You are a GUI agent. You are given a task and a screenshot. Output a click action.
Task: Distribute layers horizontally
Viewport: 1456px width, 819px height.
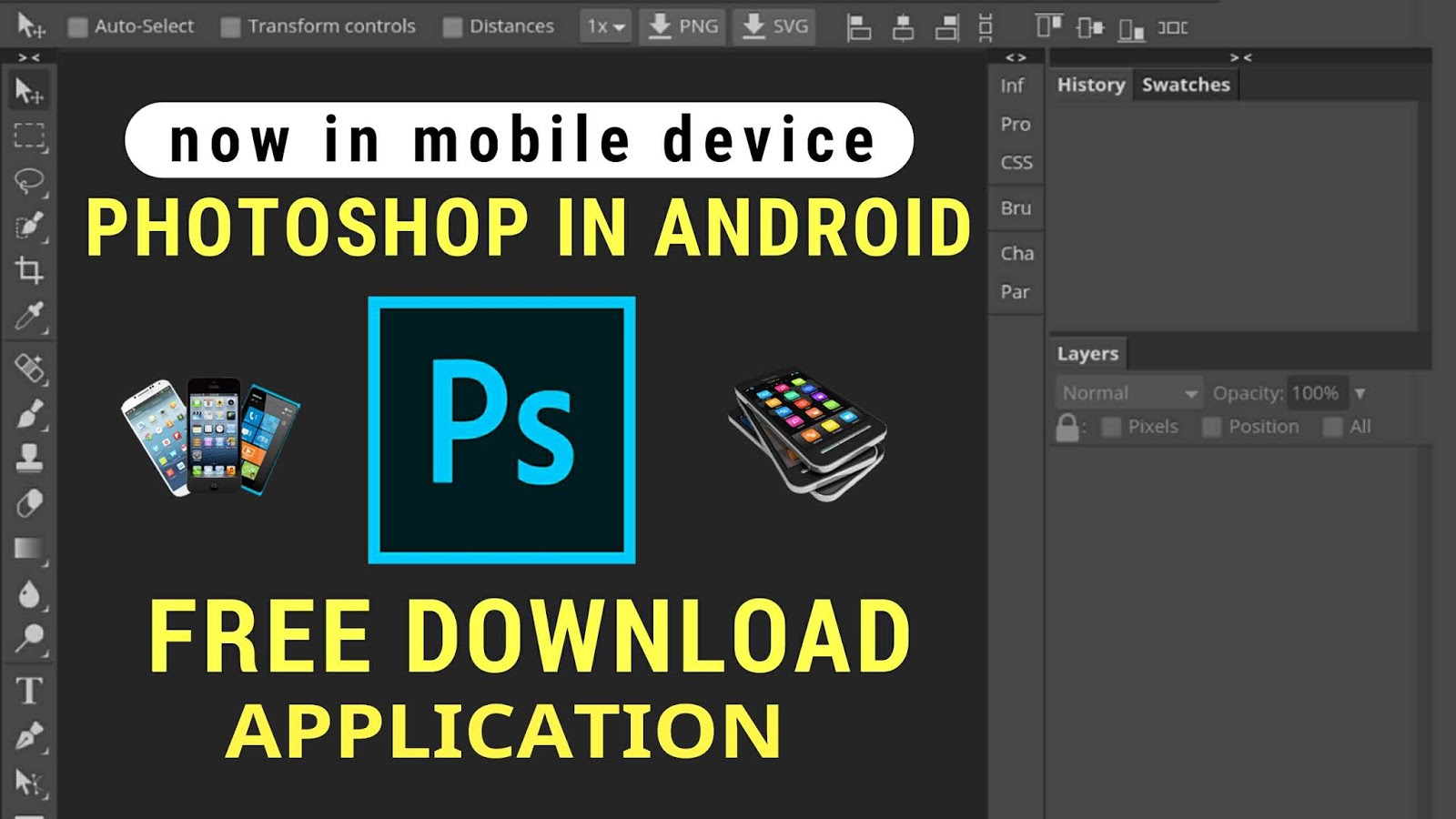tap(1173, 27)
